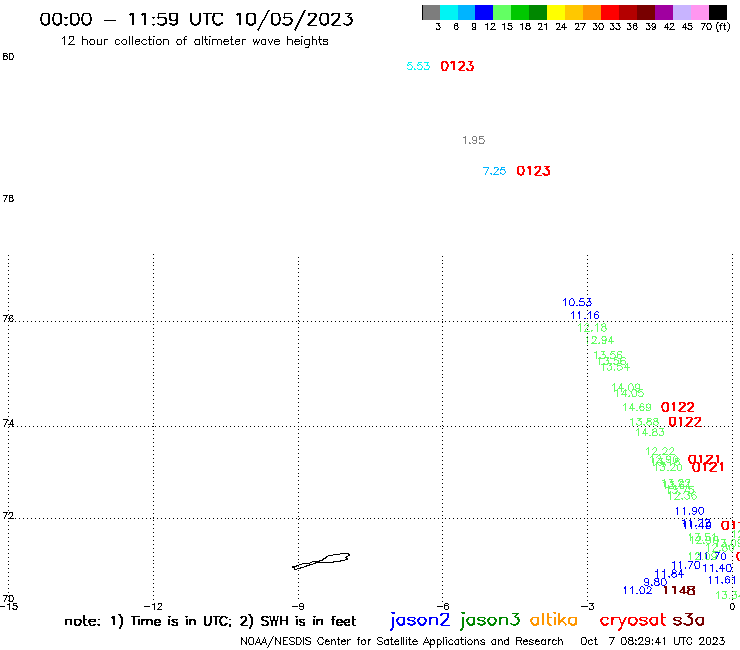The height and width of the screenshot is (650, 740).
Task: Click the dark green legend swatch
Action: point(538,12)
